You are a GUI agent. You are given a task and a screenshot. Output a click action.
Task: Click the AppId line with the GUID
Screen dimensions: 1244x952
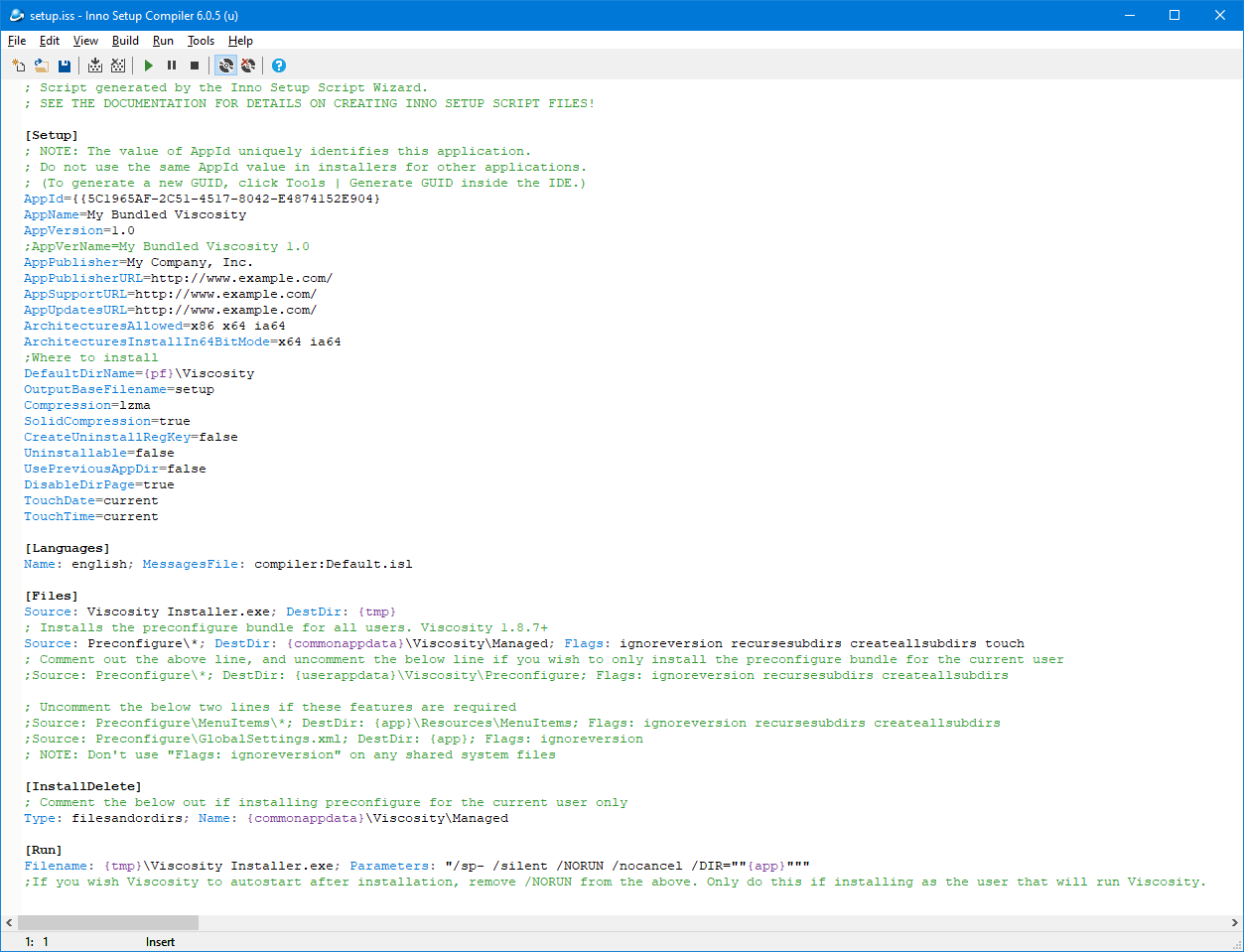203,199
